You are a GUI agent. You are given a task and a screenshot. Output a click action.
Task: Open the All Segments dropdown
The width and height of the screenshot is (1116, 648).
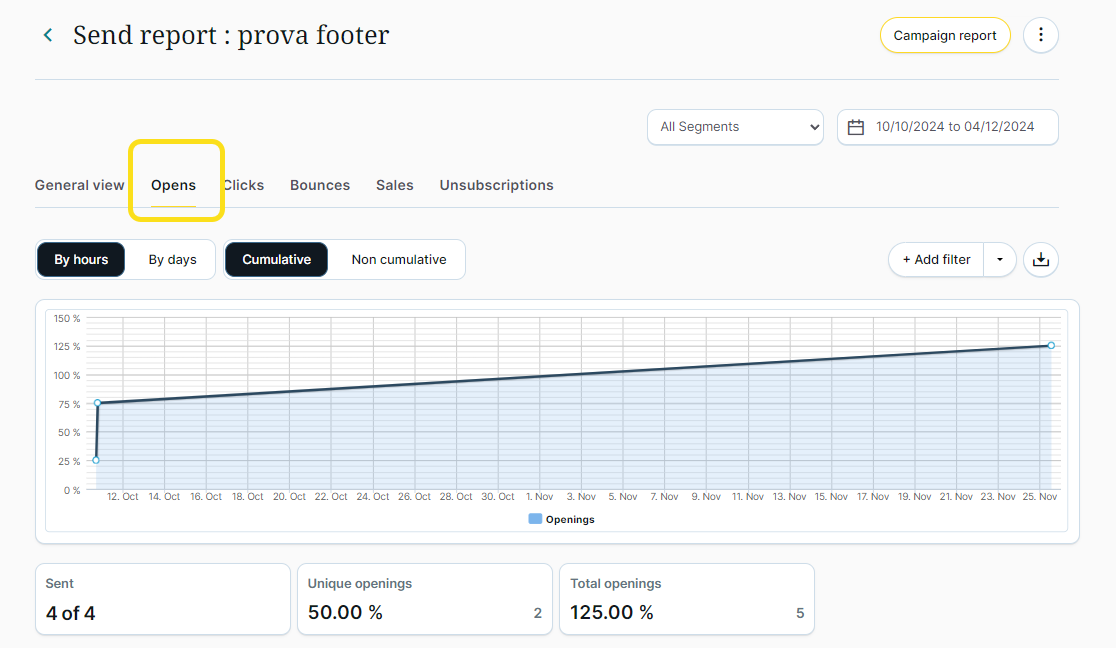735,127
